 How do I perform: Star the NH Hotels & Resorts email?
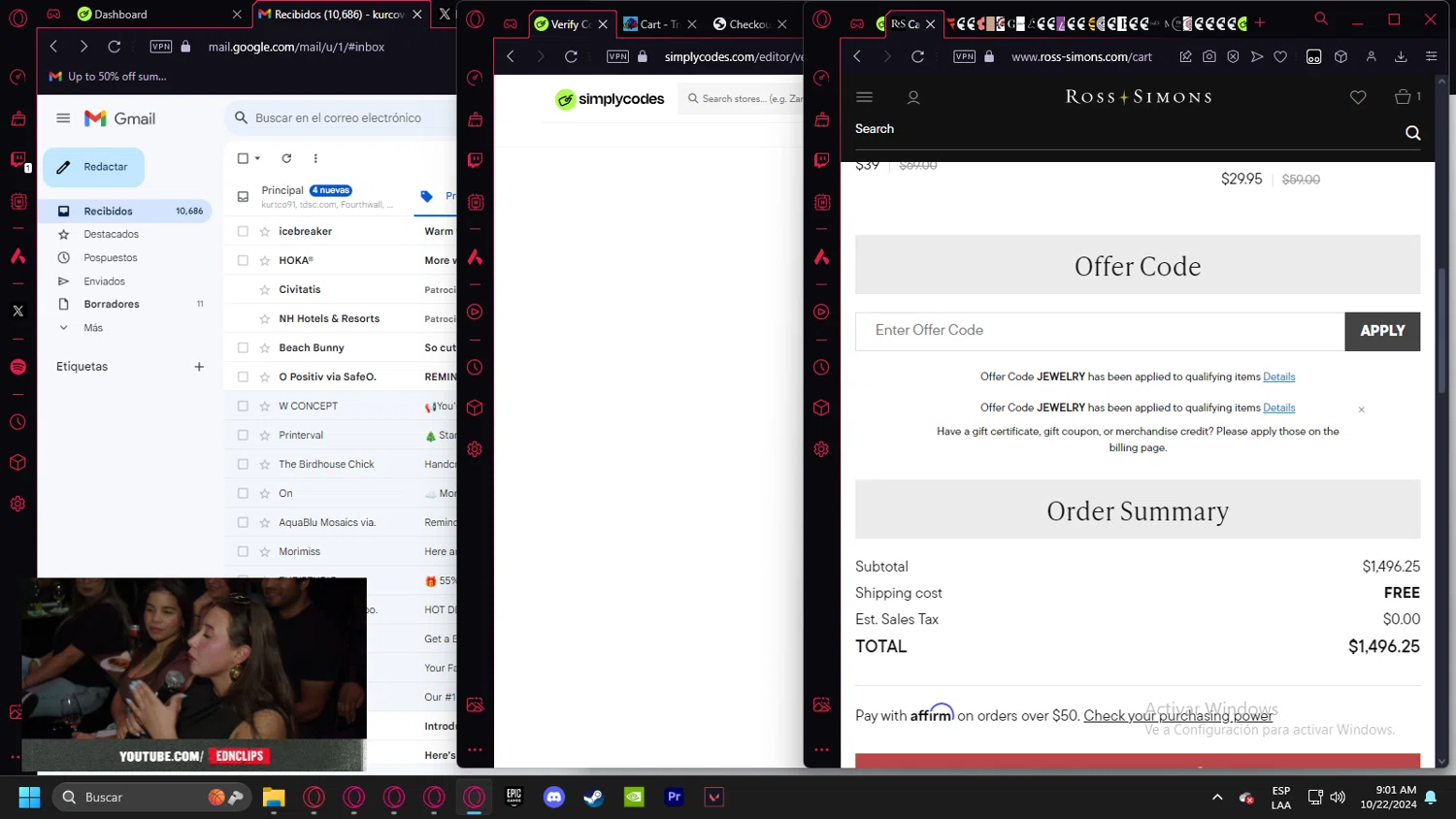264,318
